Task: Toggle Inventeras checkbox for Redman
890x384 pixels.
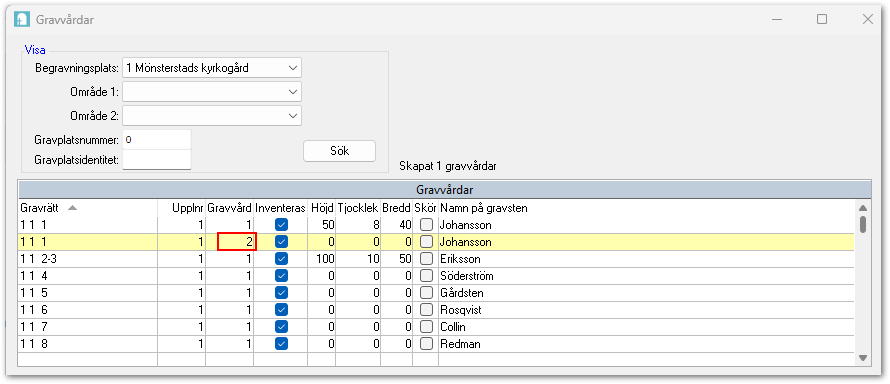Action: point(281,344)
